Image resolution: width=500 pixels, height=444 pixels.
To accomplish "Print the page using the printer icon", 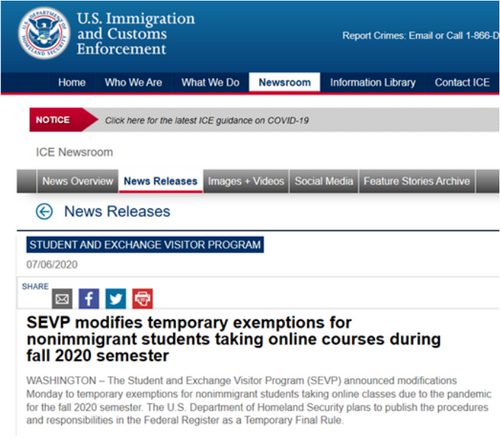I will click(x=142, y=298).
